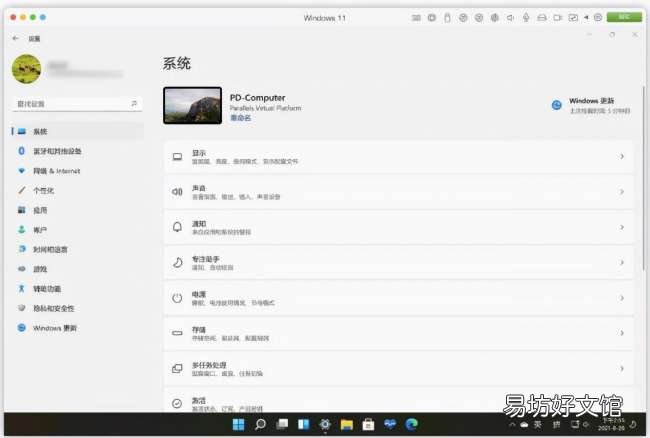Click the Parallels keyboard toolbar icon
Image resolution: width=650 pixels, height=438 pixels.
[x=416, y=17]
